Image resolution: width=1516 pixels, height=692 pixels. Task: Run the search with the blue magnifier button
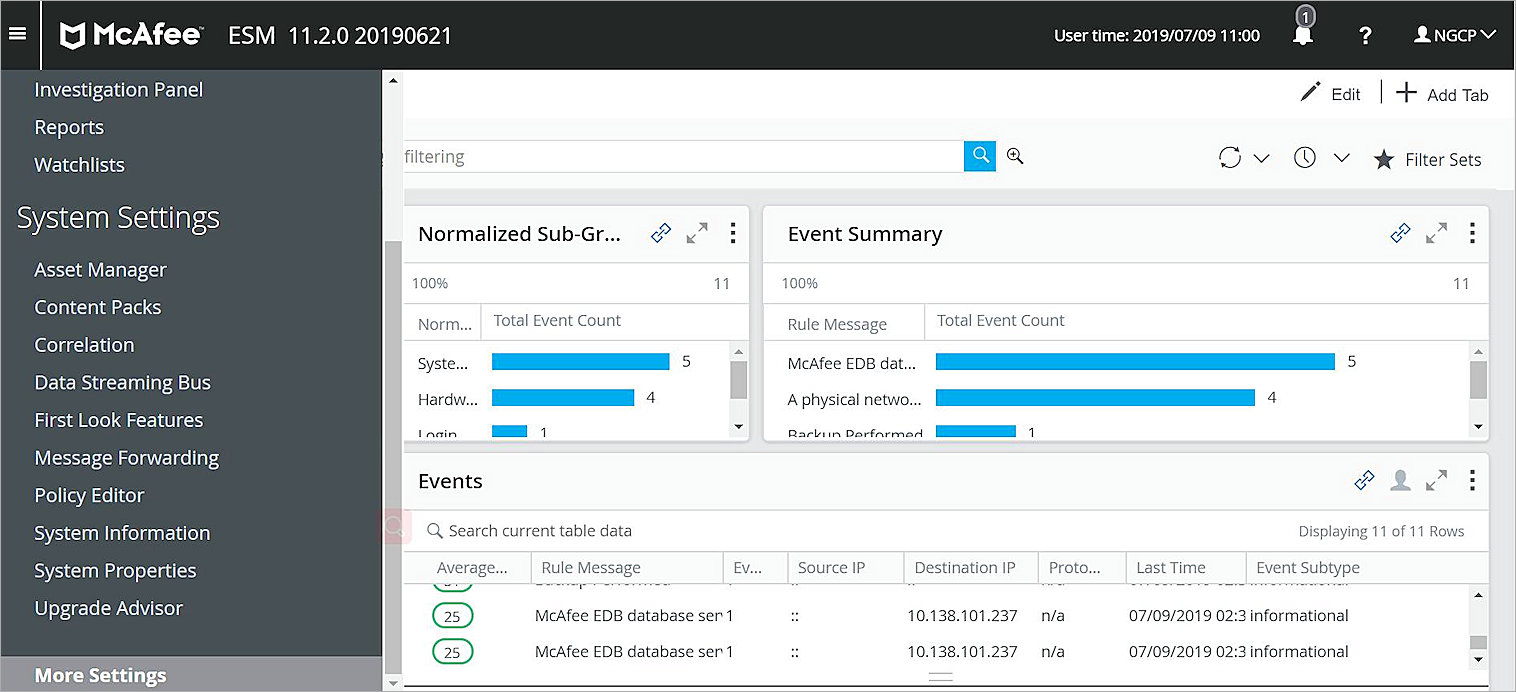pos(980,156)
